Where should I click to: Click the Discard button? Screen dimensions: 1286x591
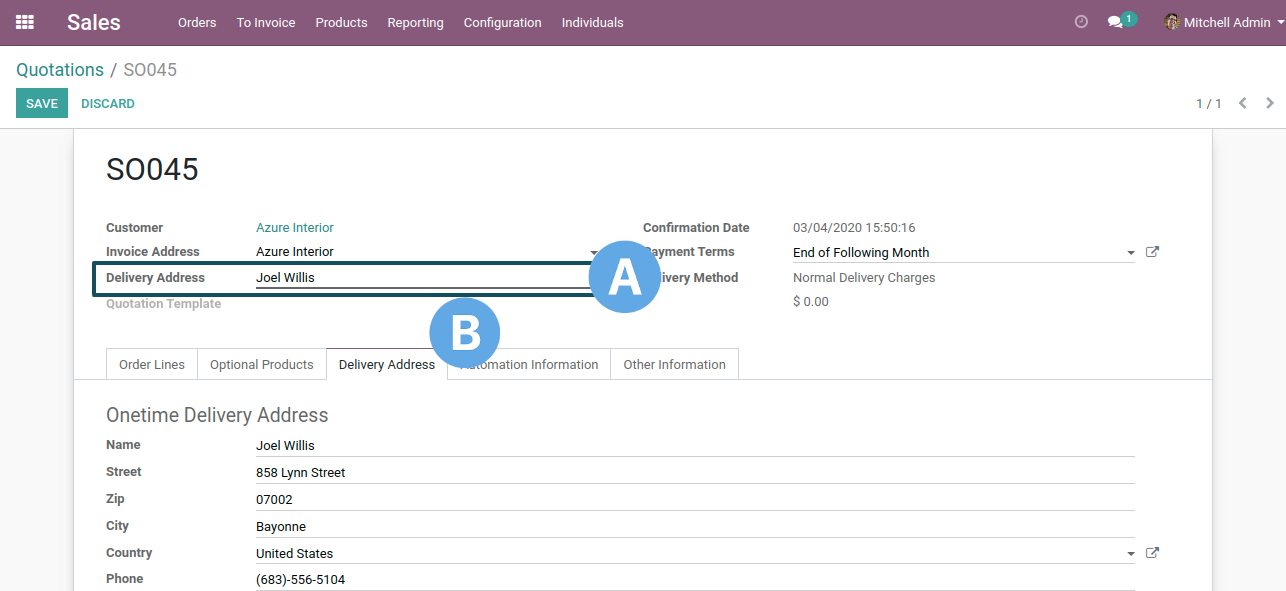[x=108, y=103]
